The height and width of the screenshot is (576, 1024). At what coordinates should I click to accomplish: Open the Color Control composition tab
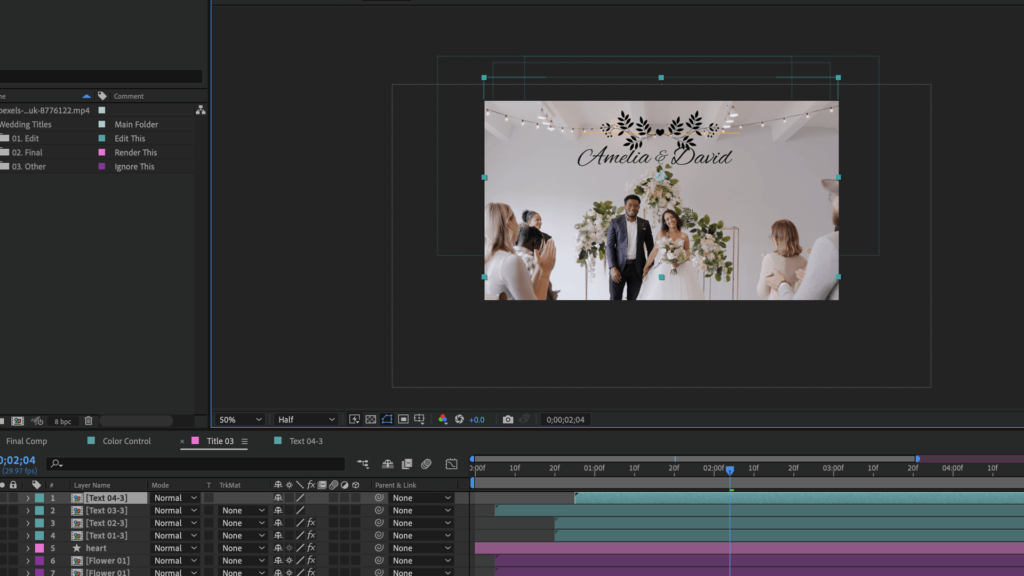[126, 440]
